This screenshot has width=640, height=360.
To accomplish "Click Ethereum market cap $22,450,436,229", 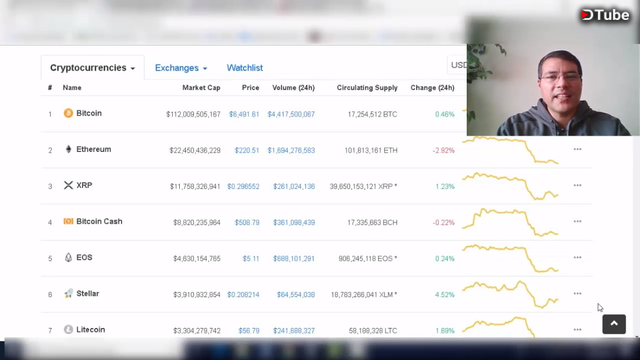I will (195, 150).
